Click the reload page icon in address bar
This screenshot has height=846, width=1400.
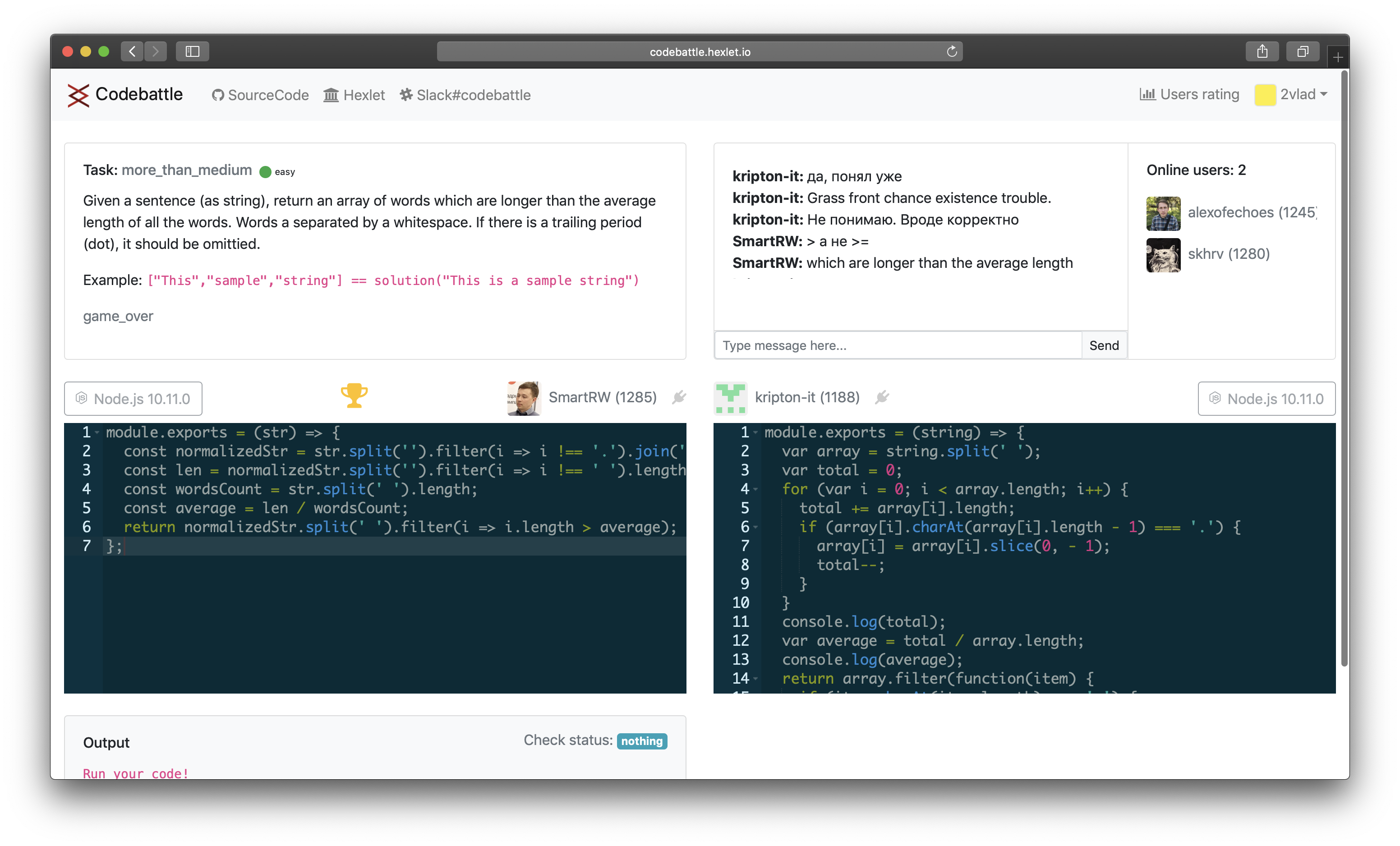(x=952, y=52)
